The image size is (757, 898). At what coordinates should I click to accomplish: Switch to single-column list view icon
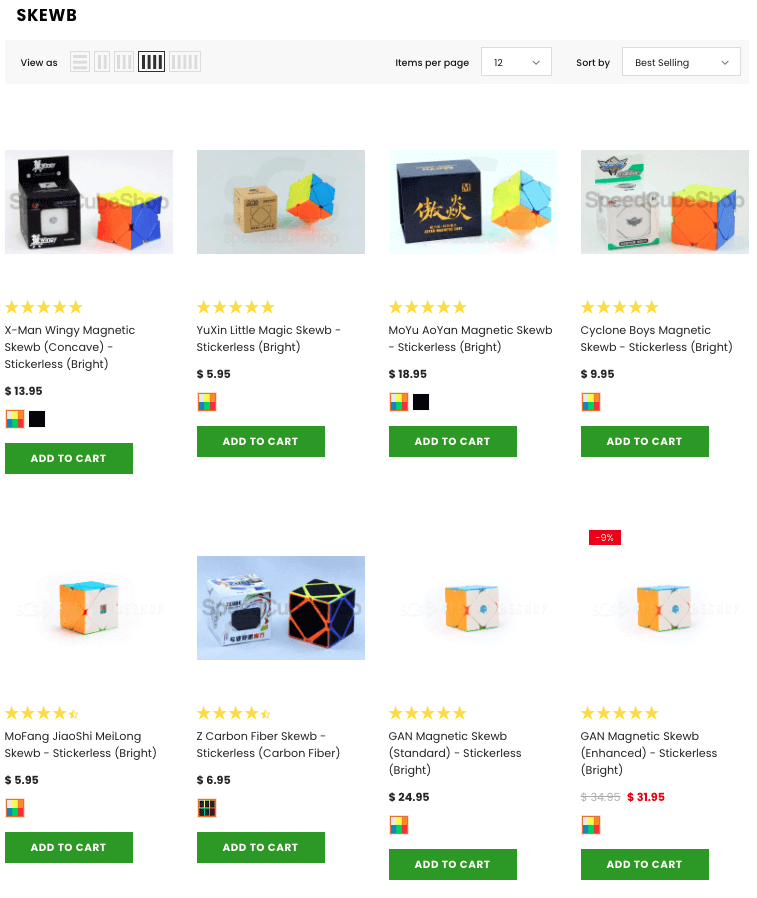coord(80,62)
